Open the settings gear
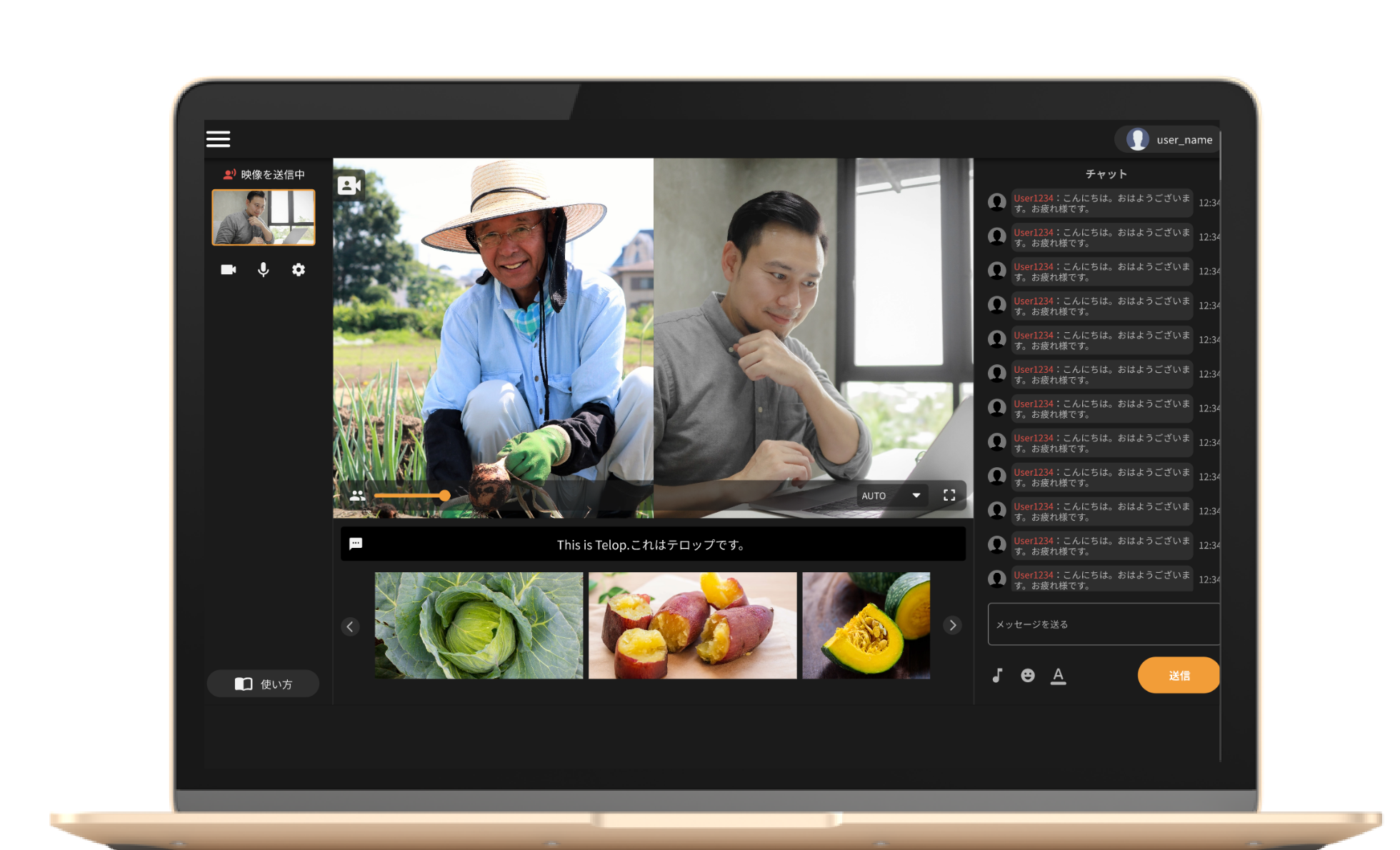Viewport: 1400px width, 850px height. [x=299, y=269]
